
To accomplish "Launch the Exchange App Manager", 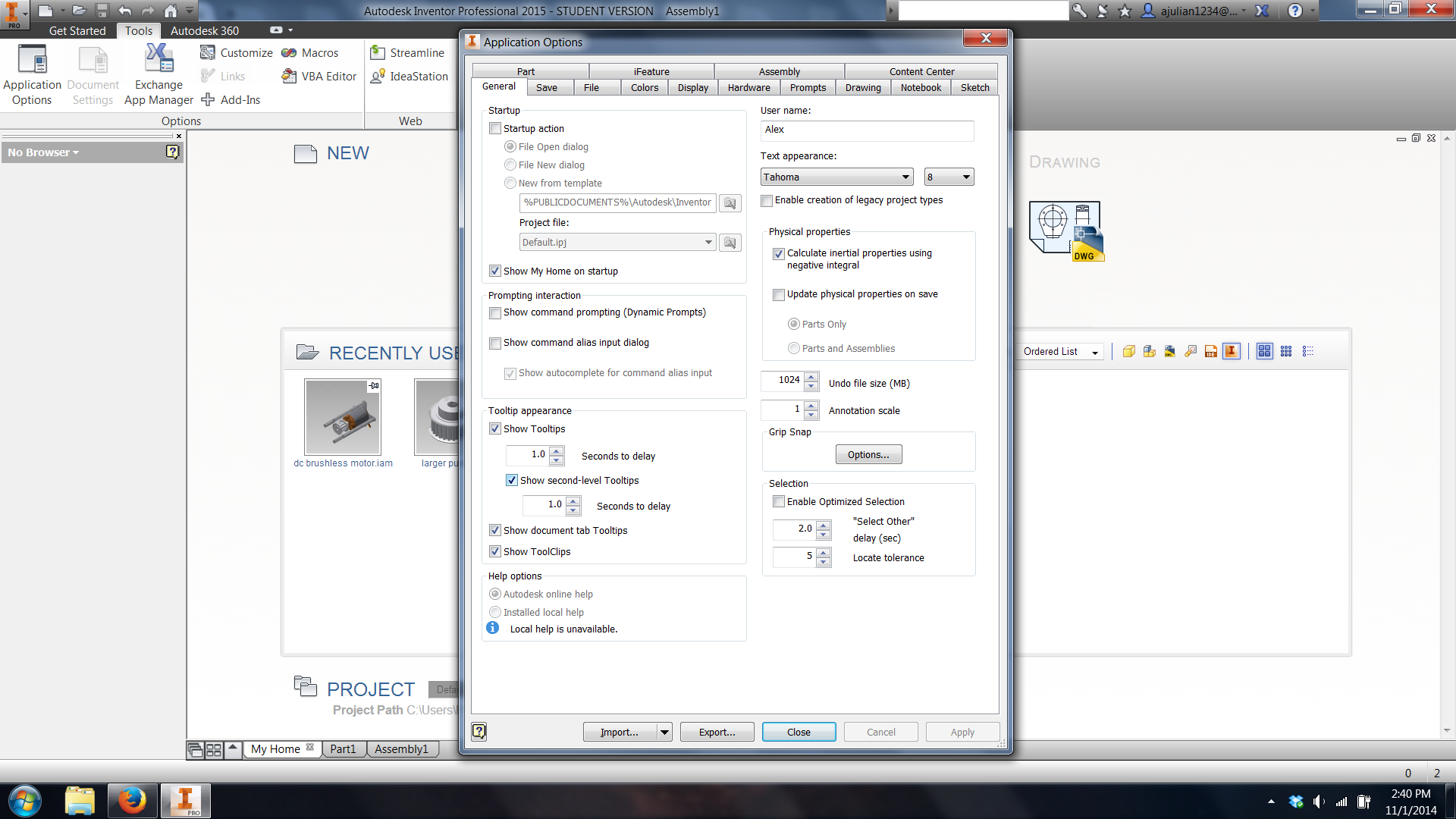I will [158, 74].
